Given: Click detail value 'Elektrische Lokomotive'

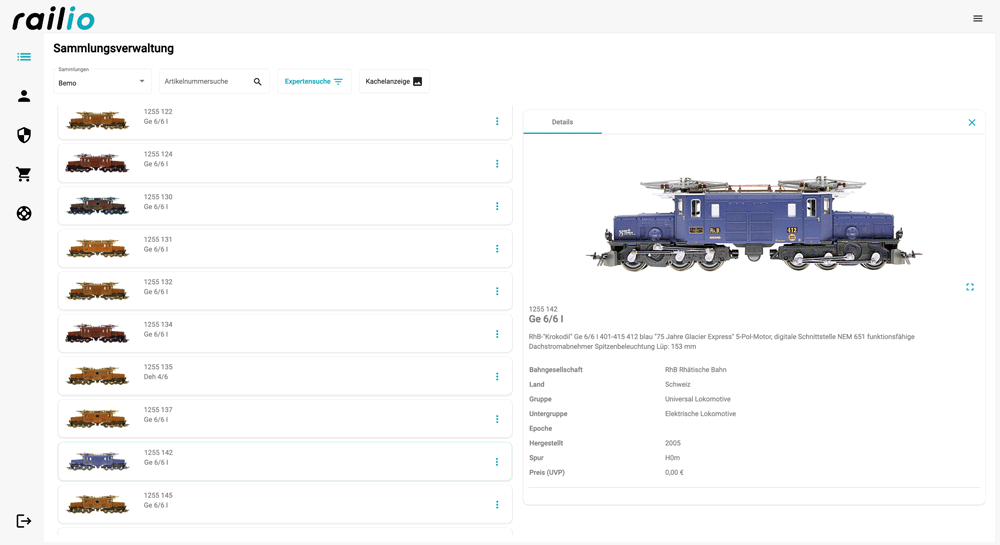Looking at the screenshot, I should 700,414.
